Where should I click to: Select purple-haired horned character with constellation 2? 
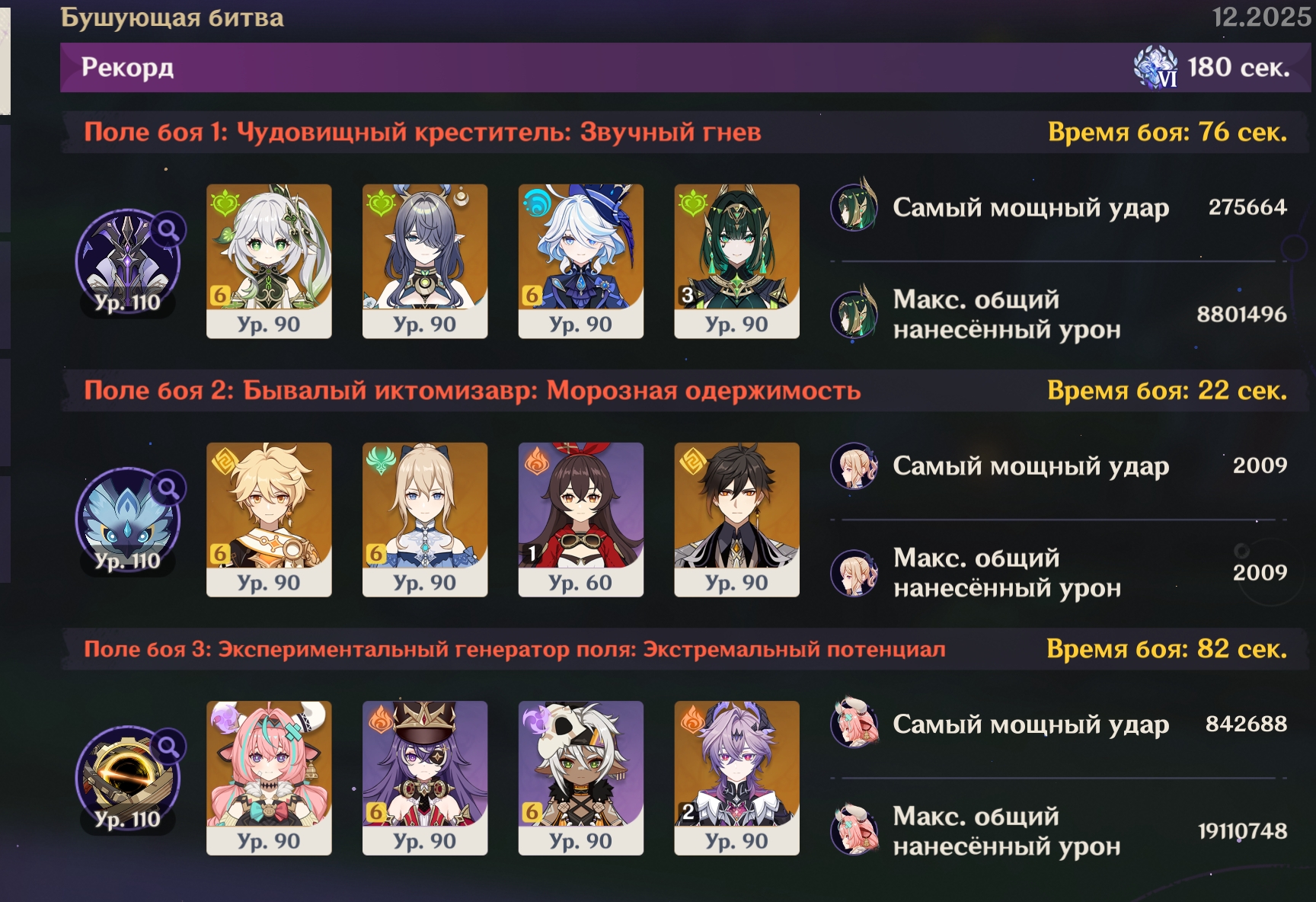coord(736,778)
